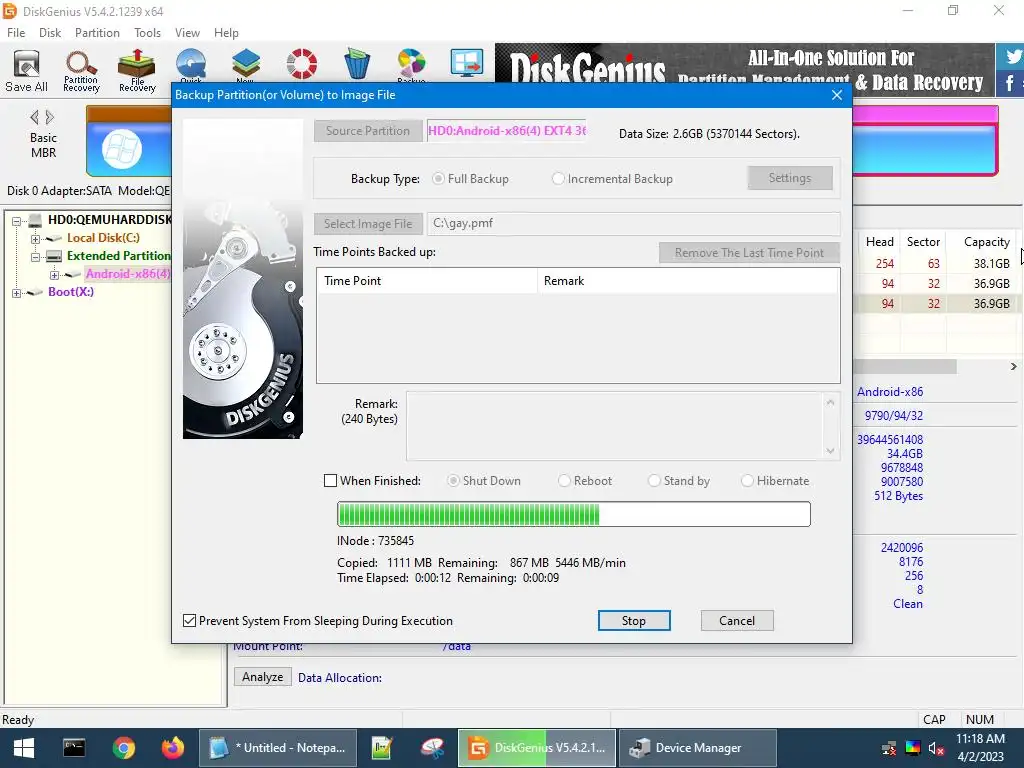Click the Source Partition button
Viewport: 1024px width, 768px height.
[x=368, y=131]
